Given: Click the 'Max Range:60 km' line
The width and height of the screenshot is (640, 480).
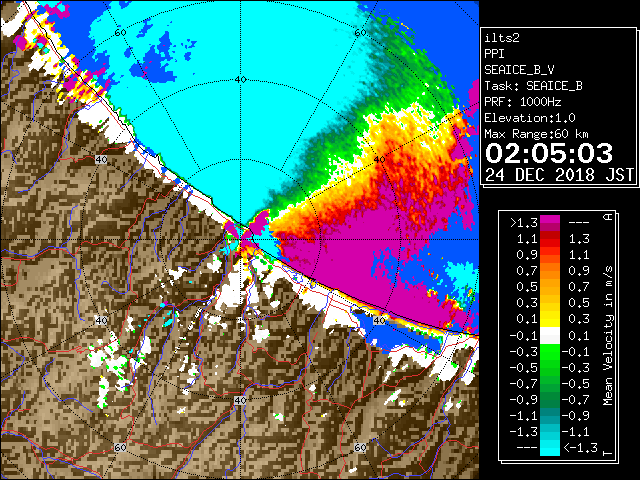Looking at the screenshot, I should [536, 134].
